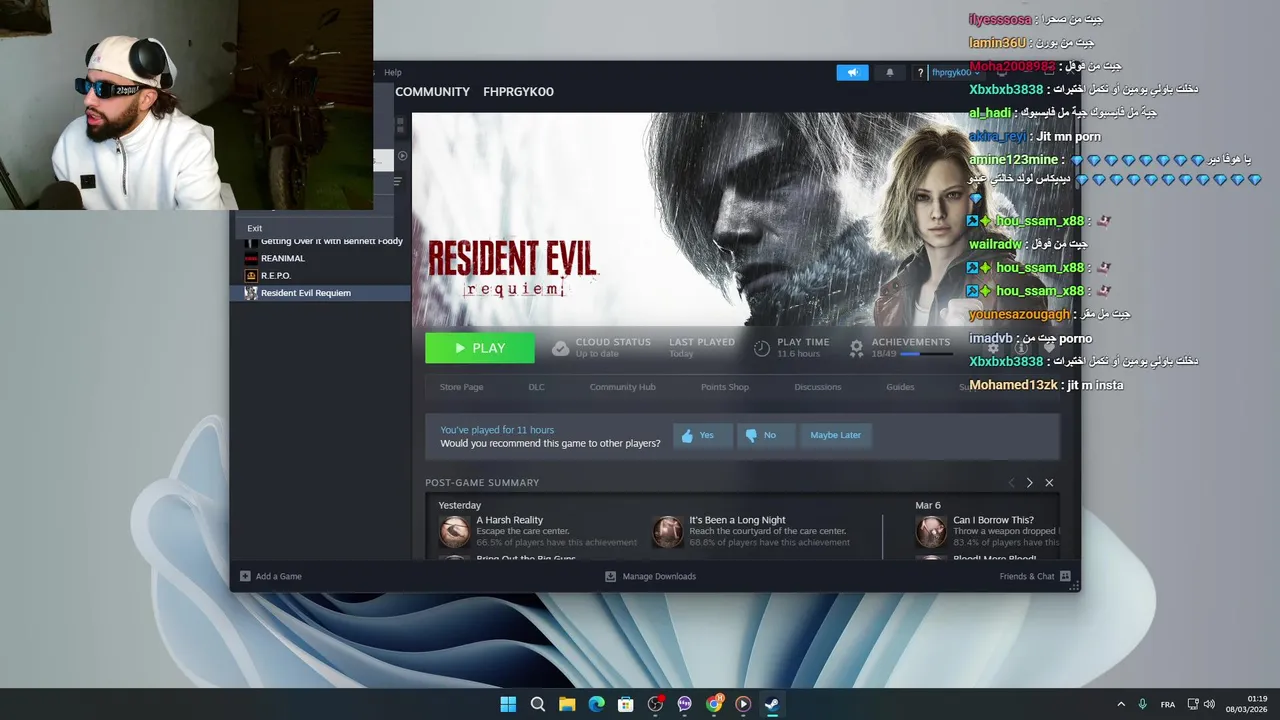
Task: Open the Guides link
Action: point(900,387)
